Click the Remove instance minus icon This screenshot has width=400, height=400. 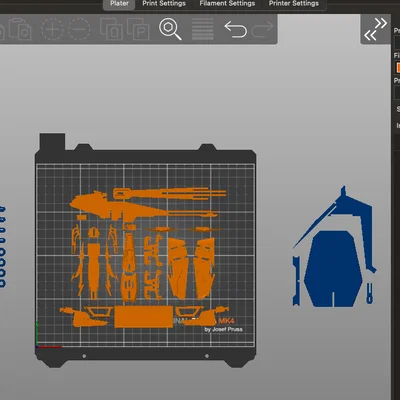(x=79, y=29)
